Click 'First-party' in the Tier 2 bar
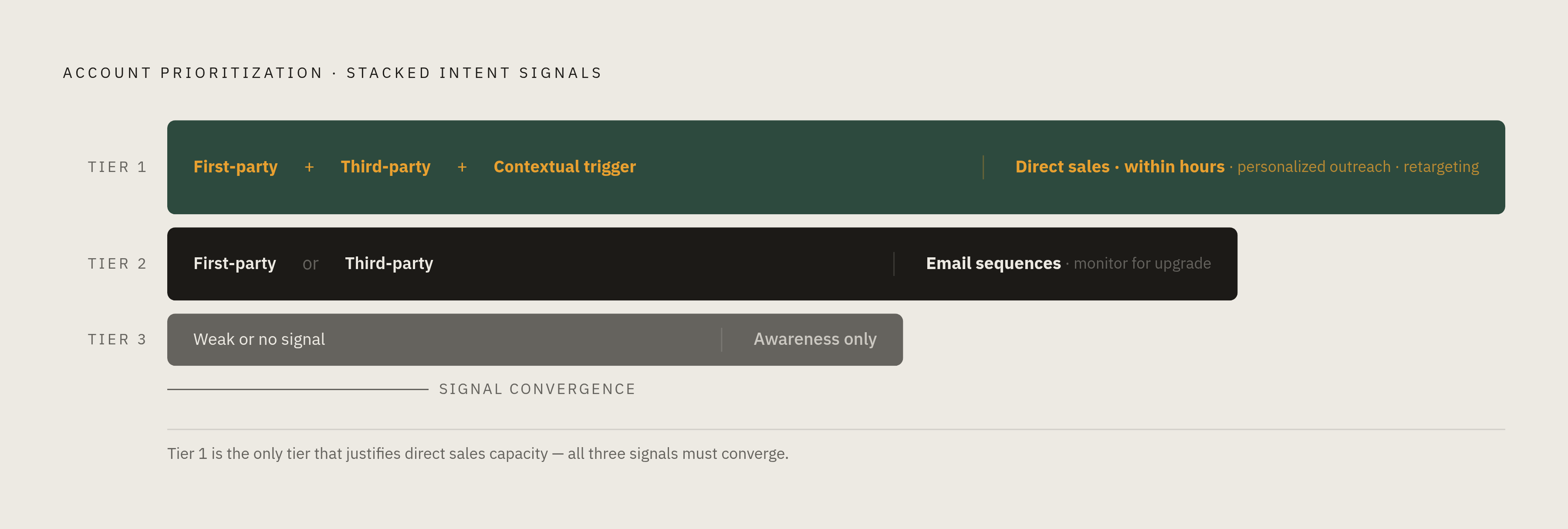The width and height of the screenshot is (1568, 529). (234, 263)
